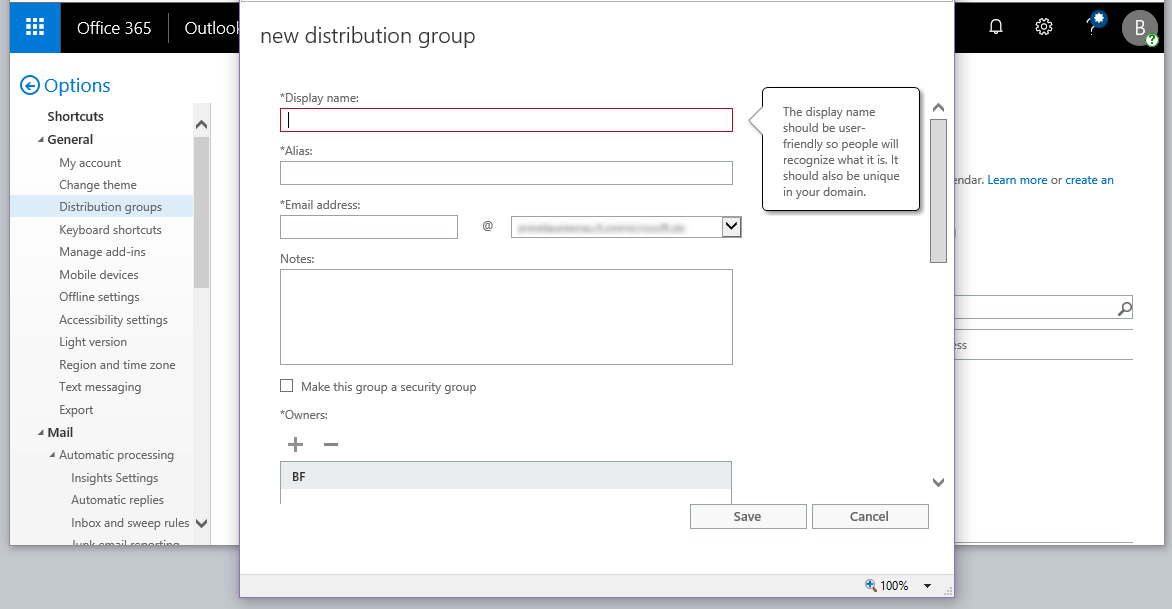Viewport: 1172px width, 609px height.
Task: Open the account avatar menu
Action: tap(1139, 28)
